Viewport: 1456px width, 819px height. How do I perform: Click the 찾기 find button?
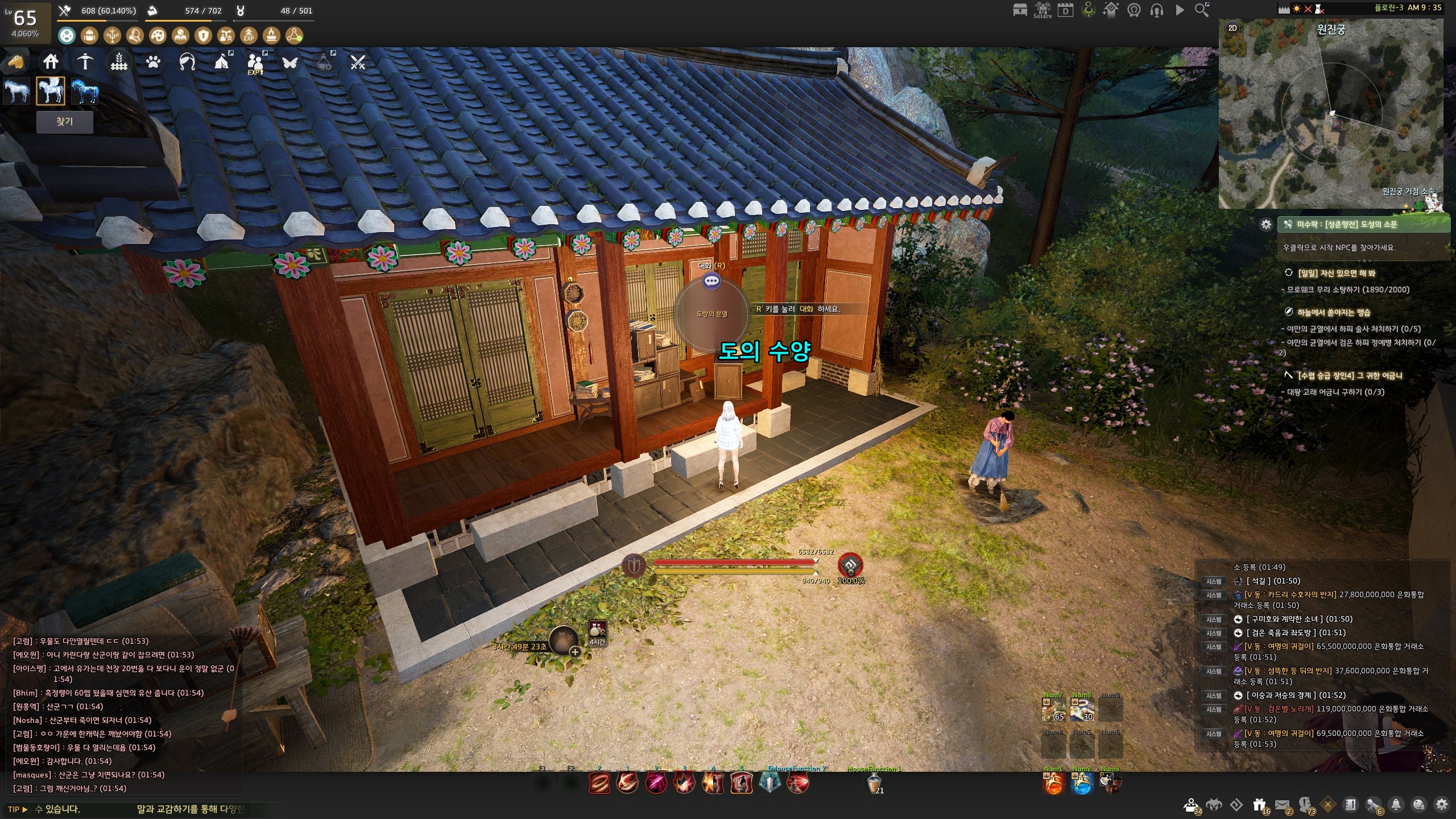tap(64, 122)
